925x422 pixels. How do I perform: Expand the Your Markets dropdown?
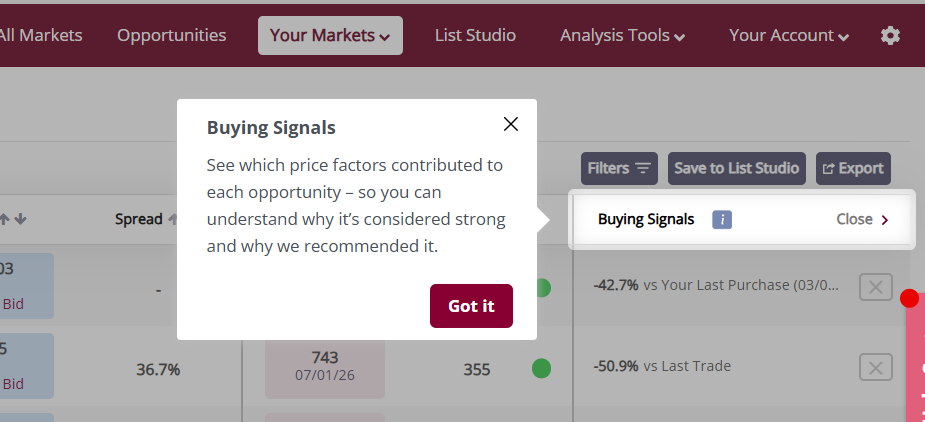(330, 35)
